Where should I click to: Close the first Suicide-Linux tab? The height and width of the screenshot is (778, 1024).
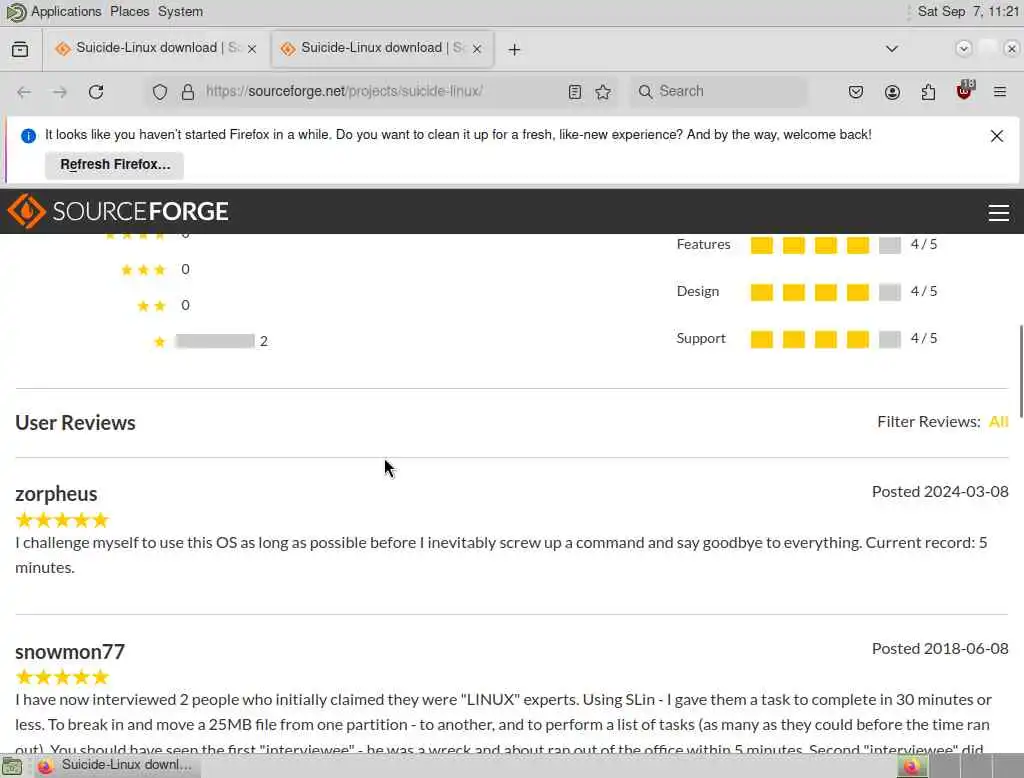(252, 49)
